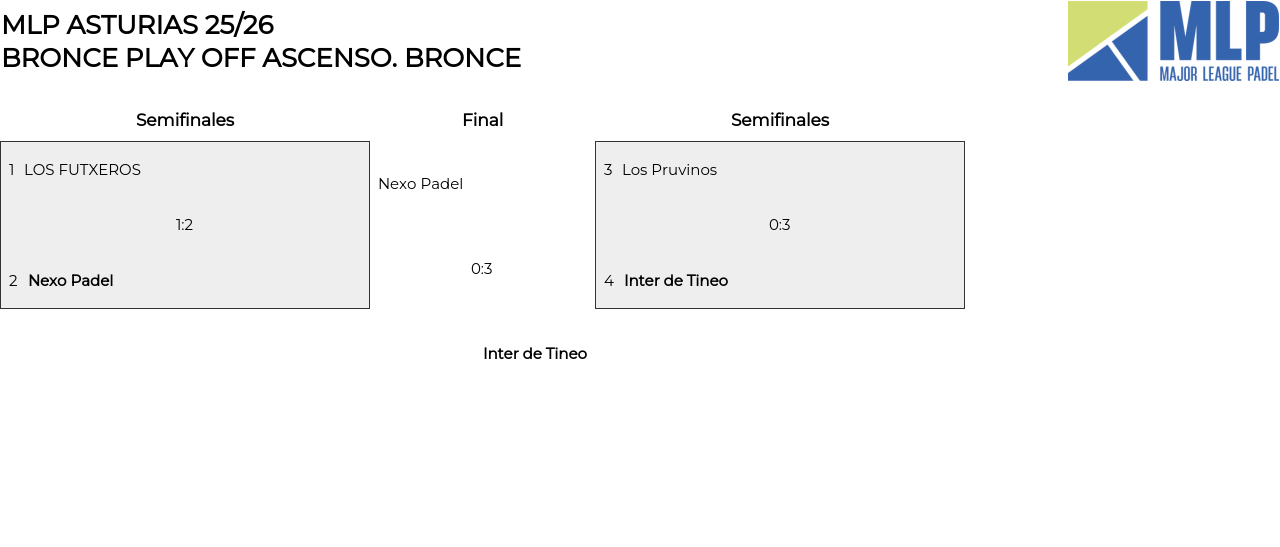Click the Semifinales header above LOS FUTXEROS
The height and width of the screenshot is (547, 1280).
[185, 120]
